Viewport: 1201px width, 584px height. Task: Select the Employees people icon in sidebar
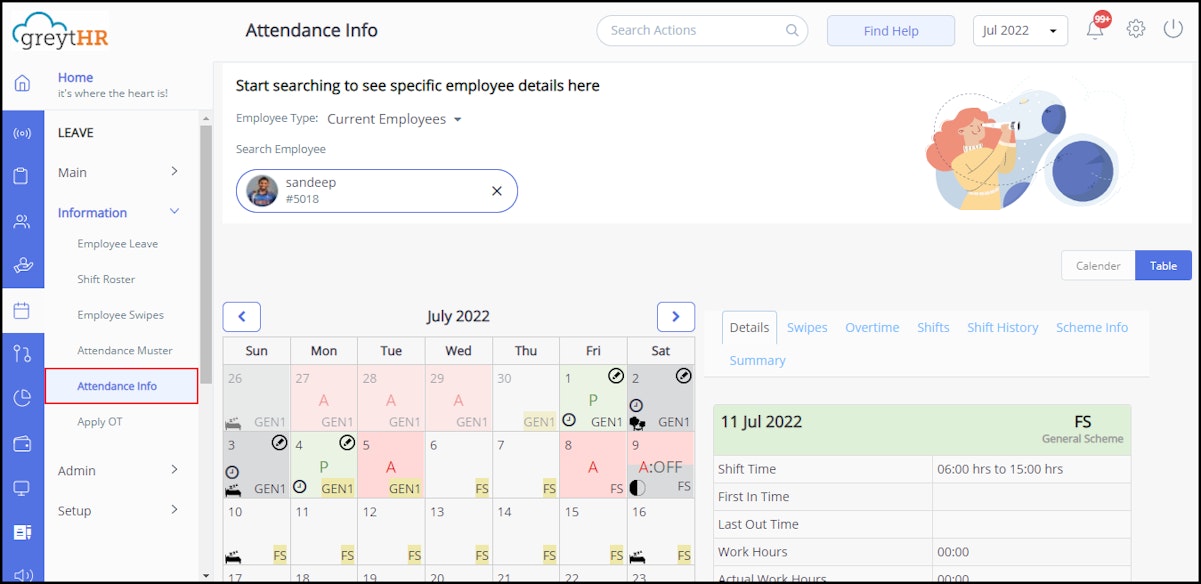(22, 219)
